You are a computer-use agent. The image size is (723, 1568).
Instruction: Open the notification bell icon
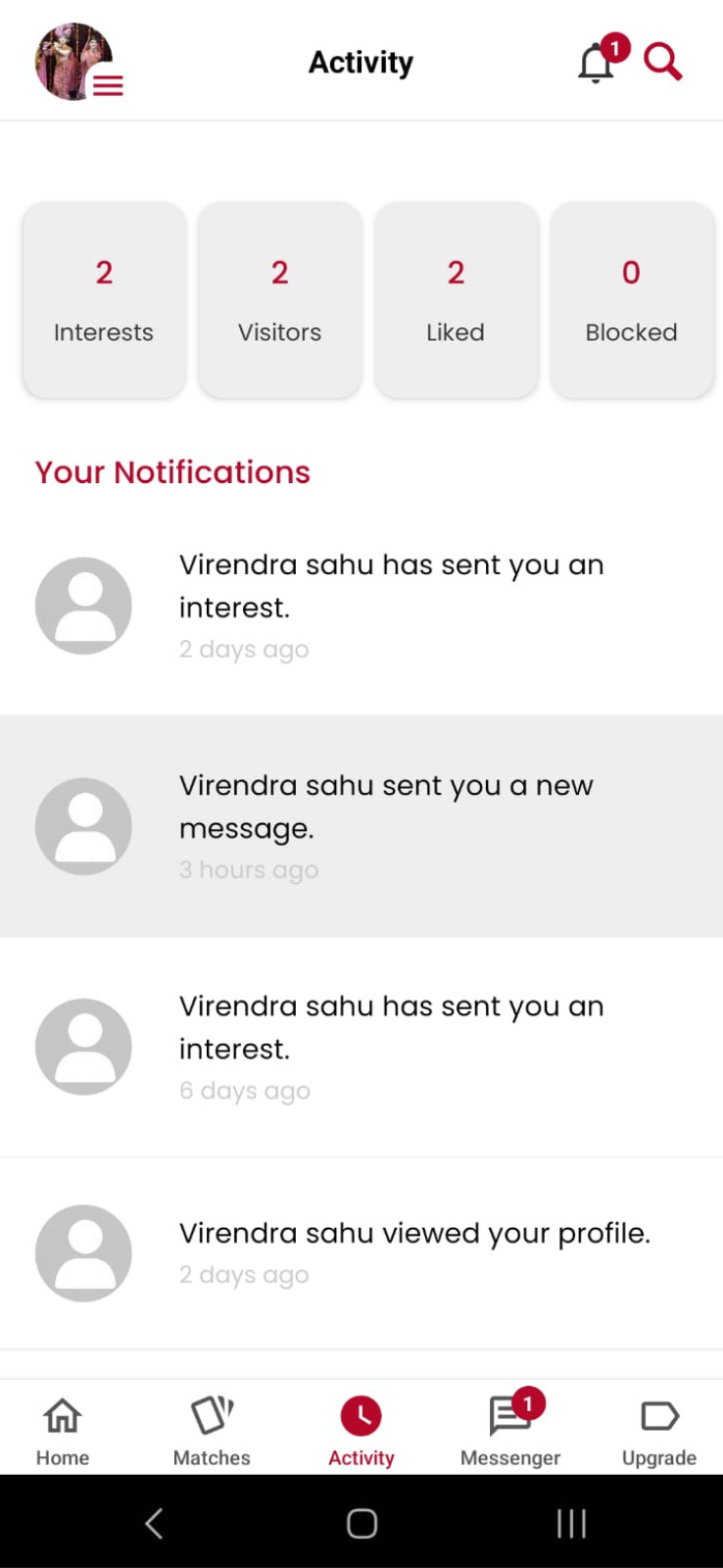click(597, 64)
